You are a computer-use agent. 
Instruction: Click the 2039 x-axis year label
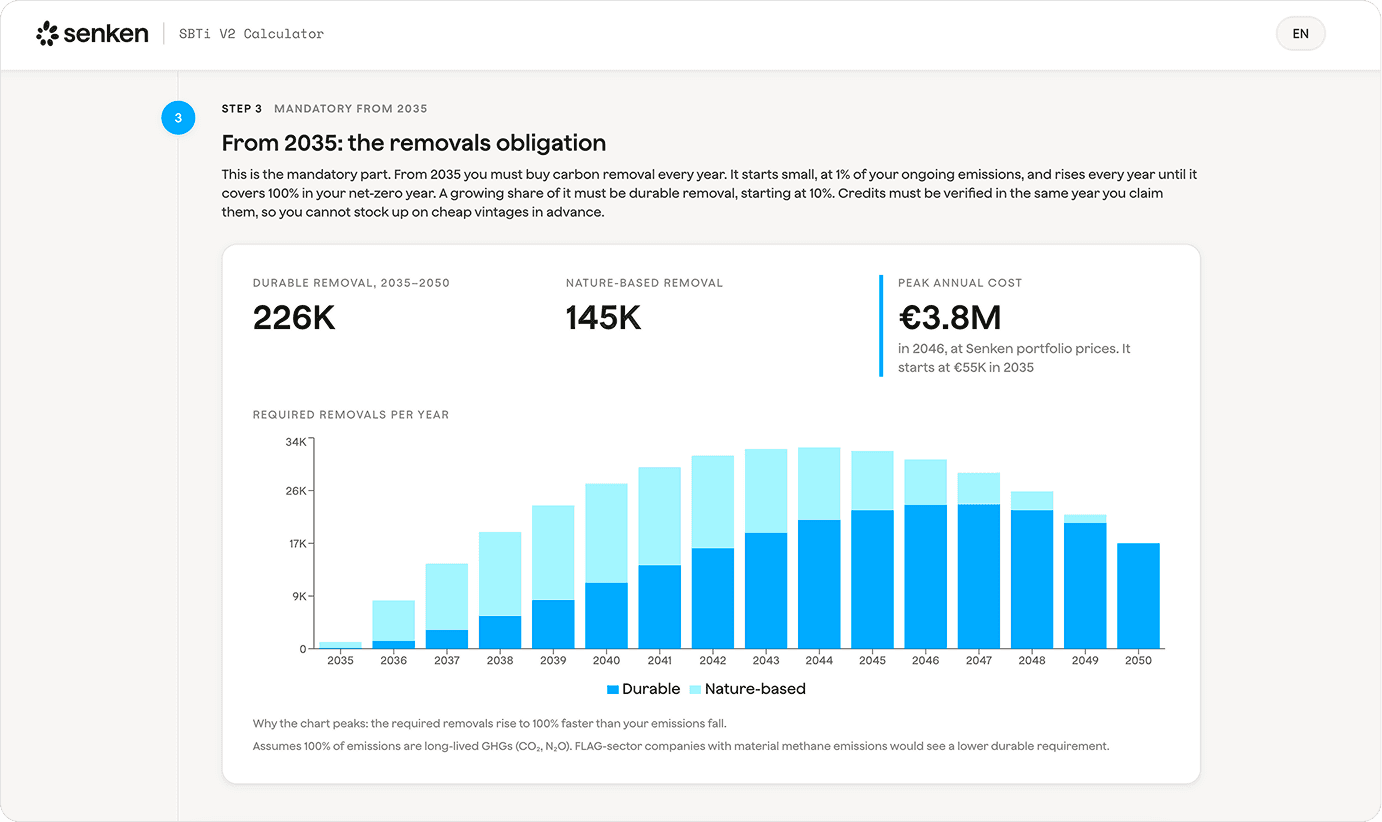pos(553,660)
